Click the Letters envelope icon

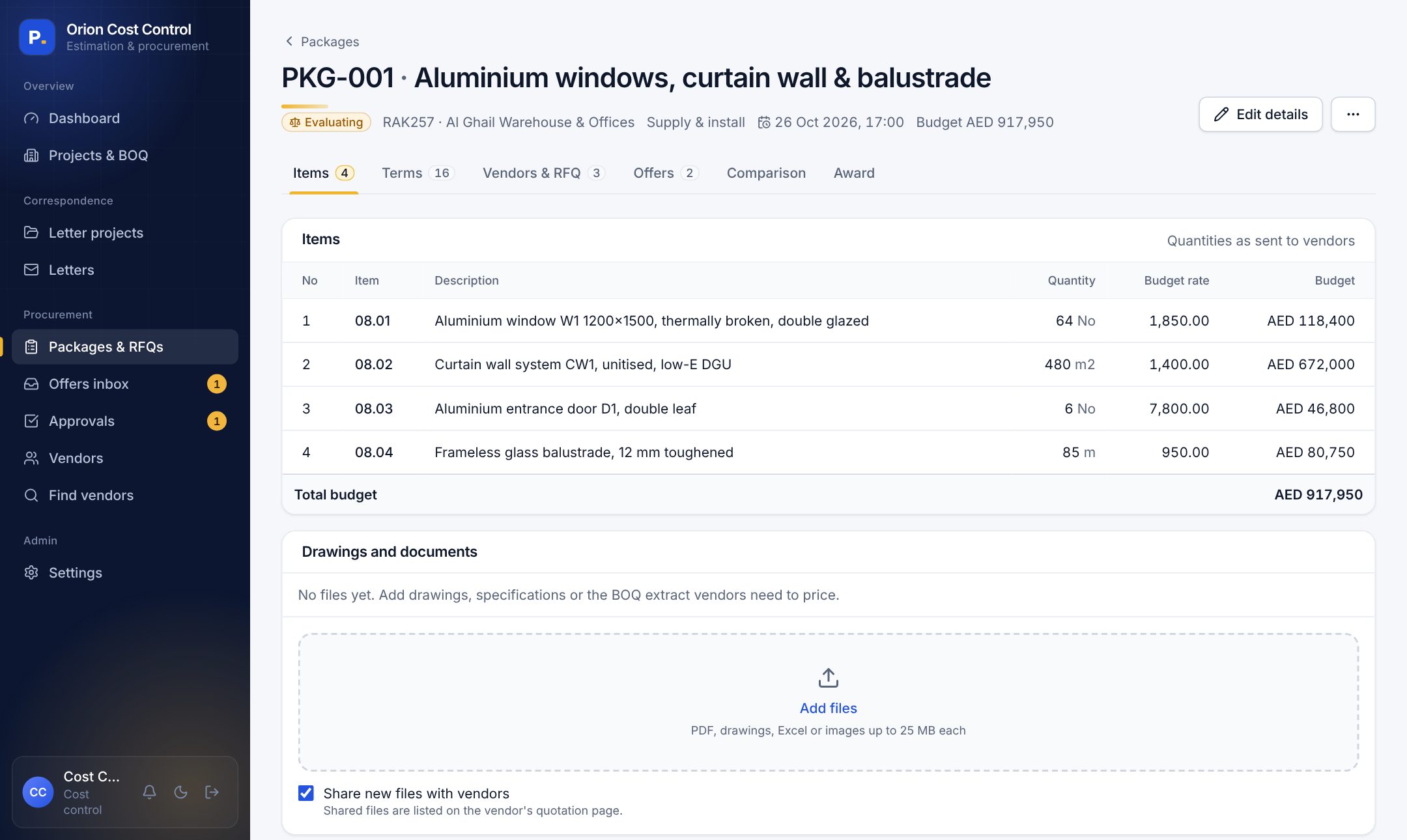pos(31,270)
